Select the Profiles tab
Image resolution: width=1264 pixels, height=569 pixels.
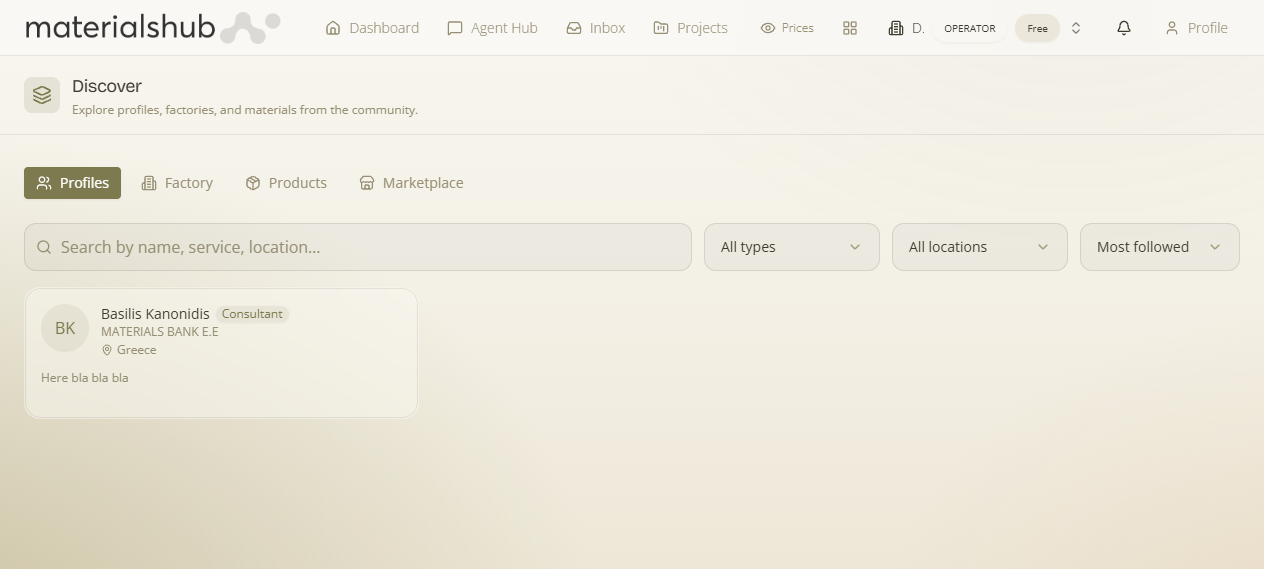coord(72,183)
